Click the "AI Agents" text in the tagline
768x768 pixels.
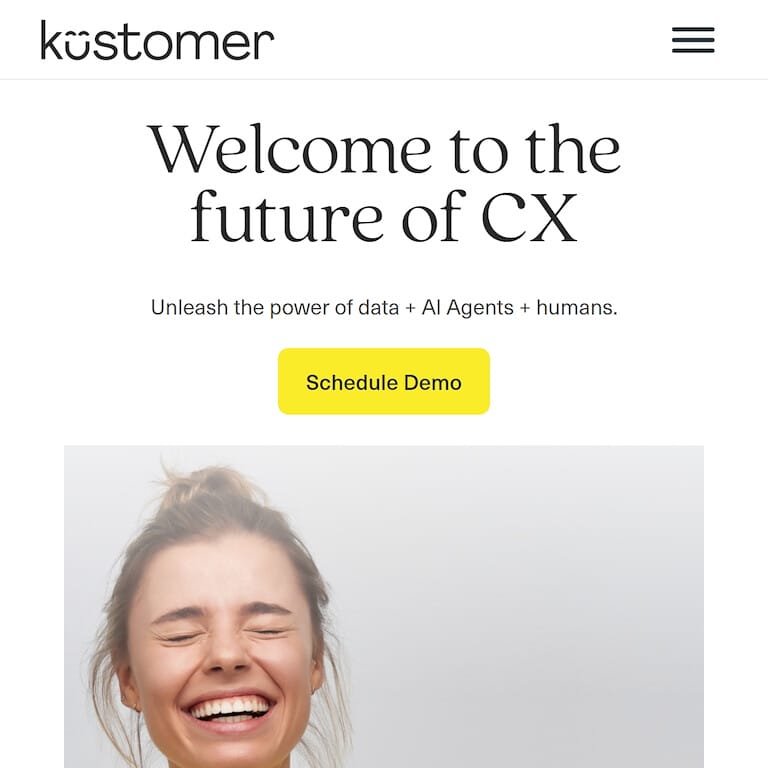click(x=467, y=309)
